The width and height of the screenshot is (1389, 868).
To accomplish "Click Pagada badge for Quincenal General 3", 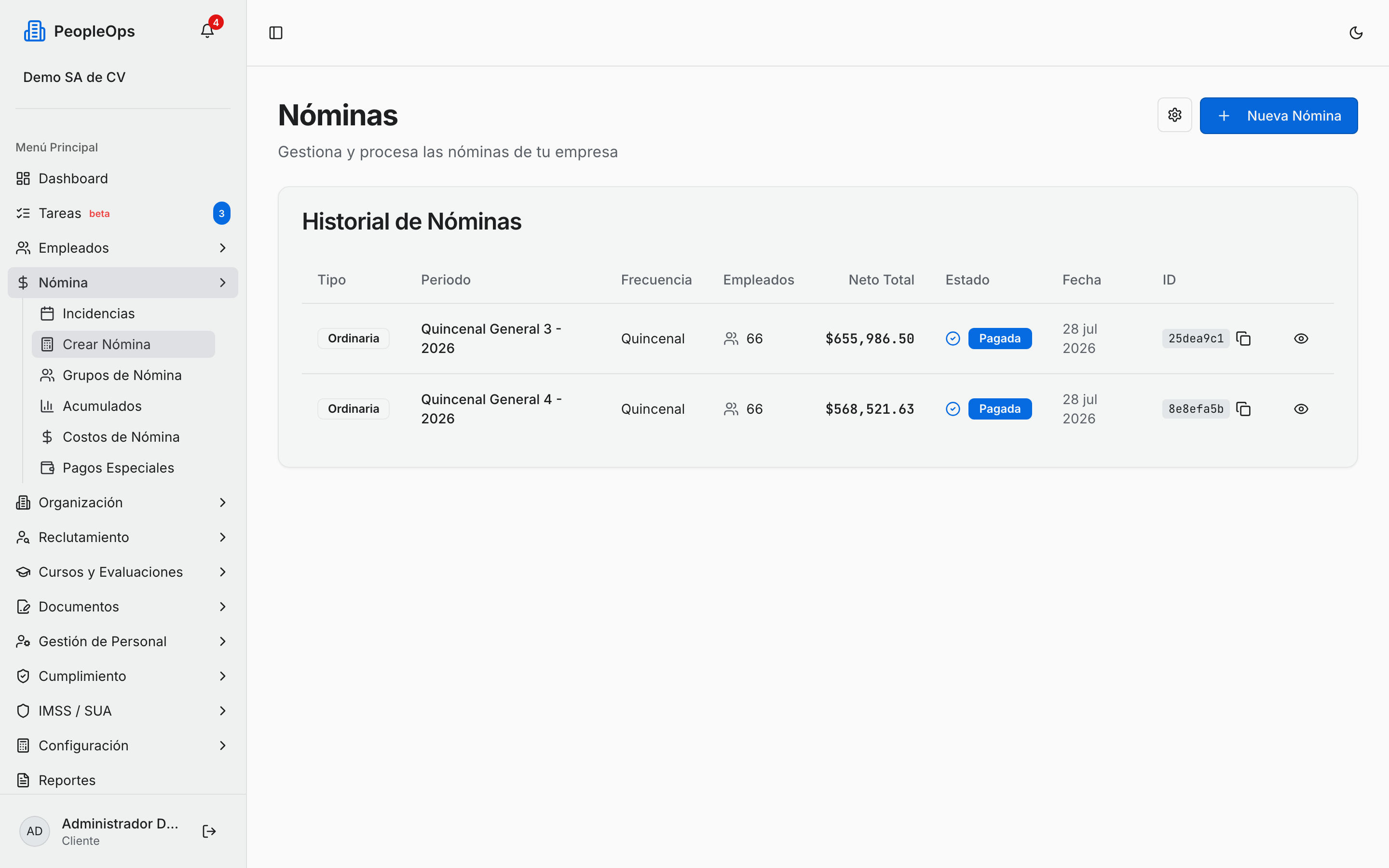I will point(999,339).
